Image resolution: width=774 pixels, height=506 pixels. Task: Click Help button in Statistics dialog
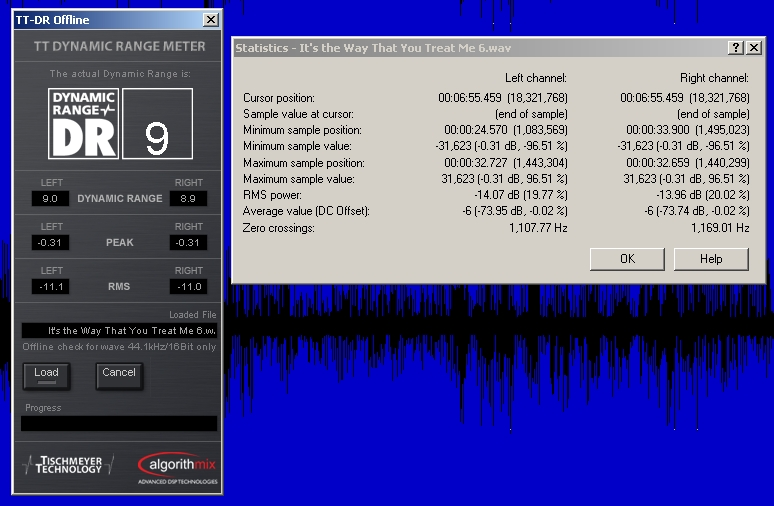coord(711,259)
